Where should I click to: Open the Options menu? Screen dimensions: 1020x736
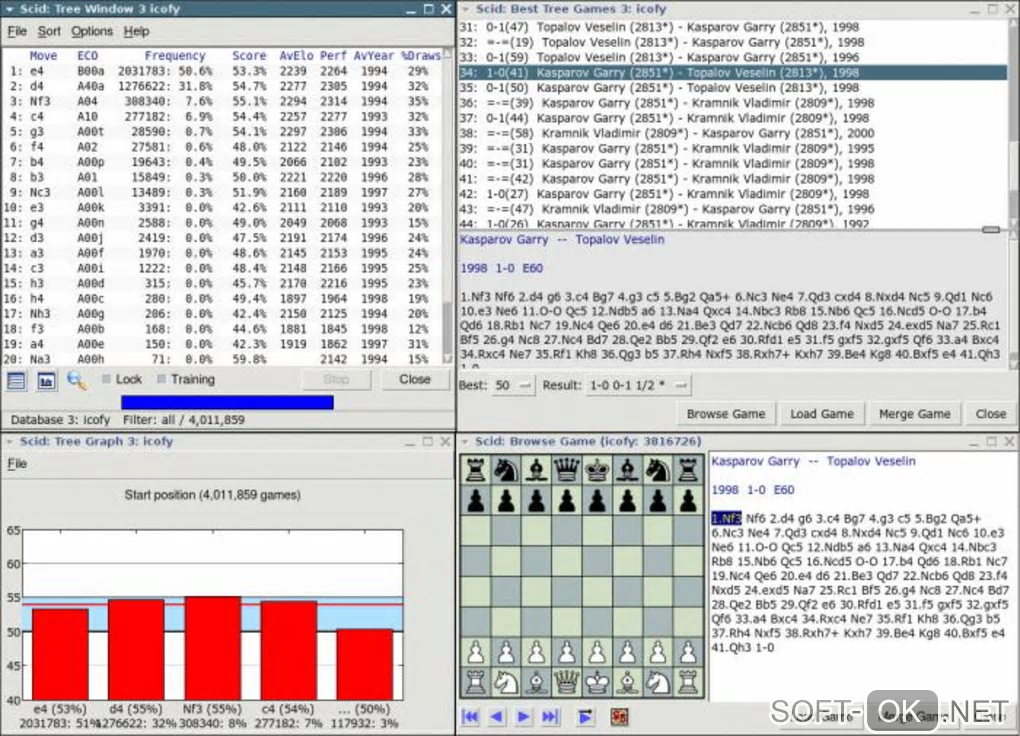click(92, 31)
